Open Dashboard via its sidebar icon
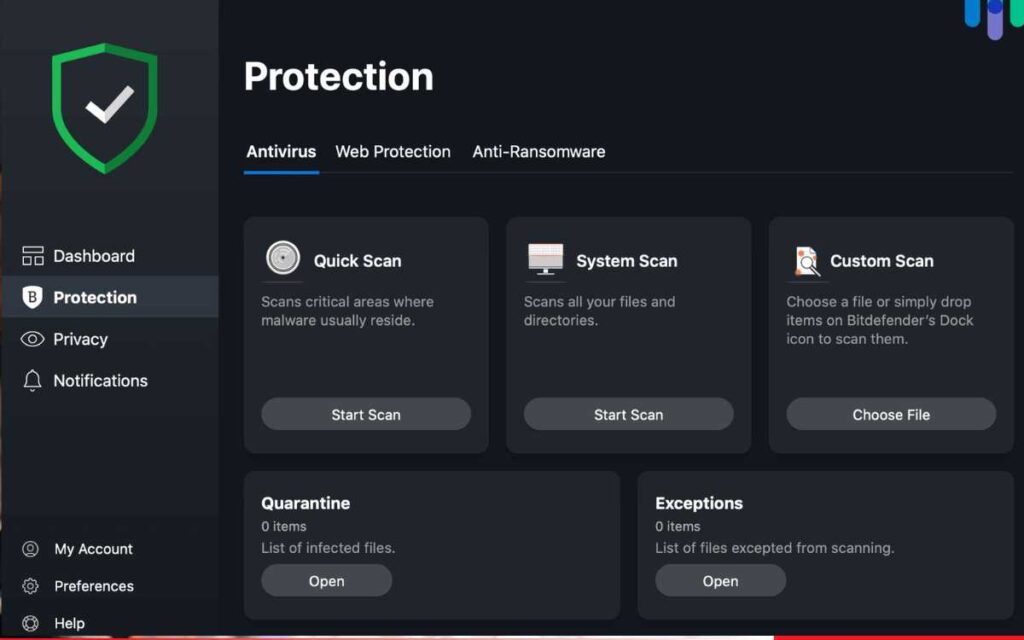The height and width of the screenshot is (640, 1024). pyautogui.click(x=33, y=256)
